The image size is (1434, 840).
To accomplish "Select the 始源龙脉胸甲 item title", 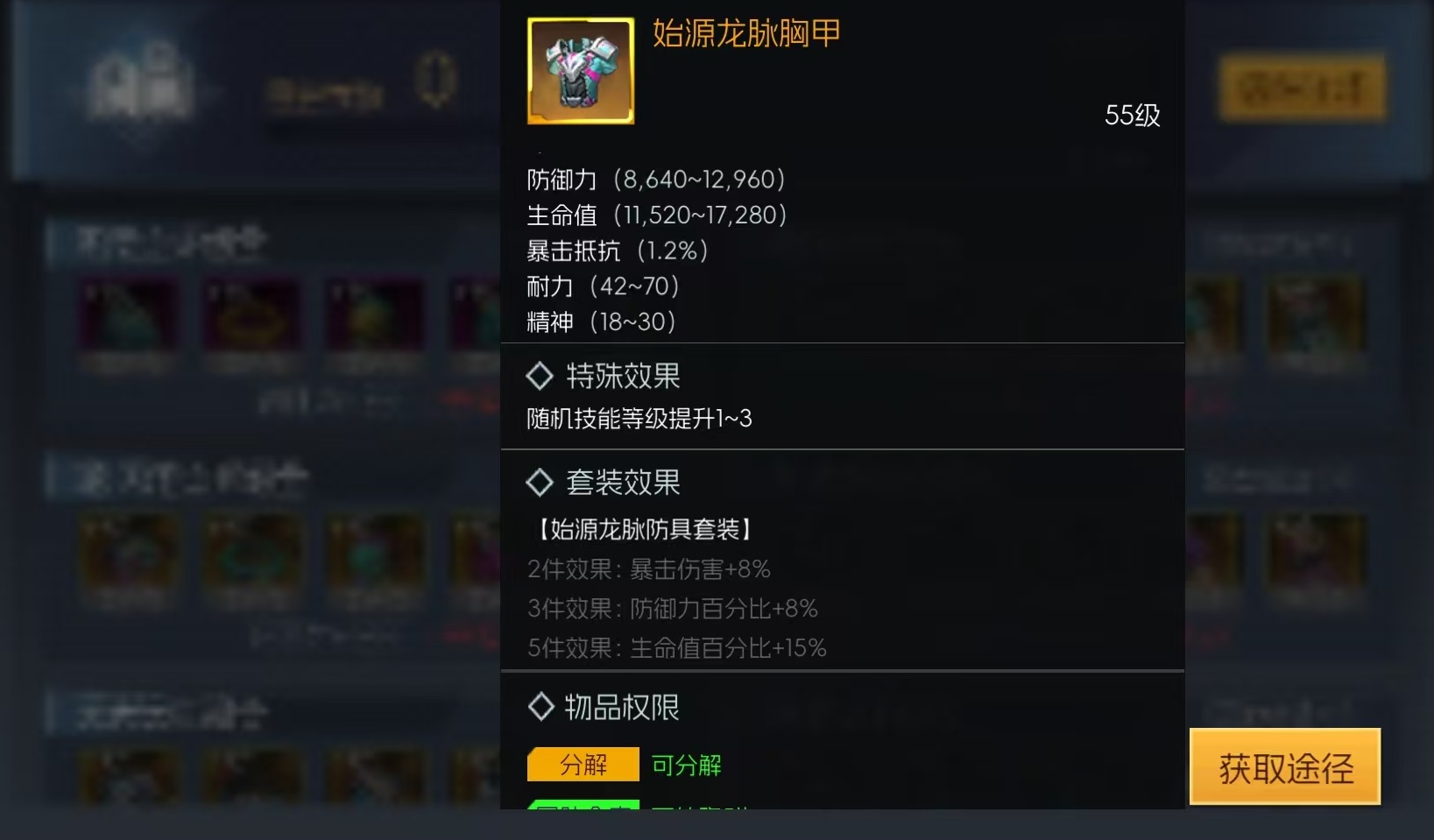I will (746, 33).
